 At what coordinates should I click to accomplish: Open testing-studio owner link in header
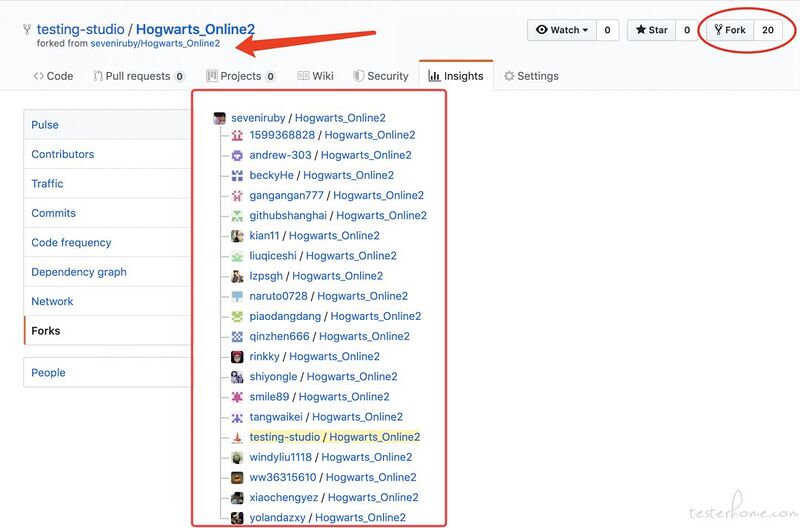click(81, 29)
